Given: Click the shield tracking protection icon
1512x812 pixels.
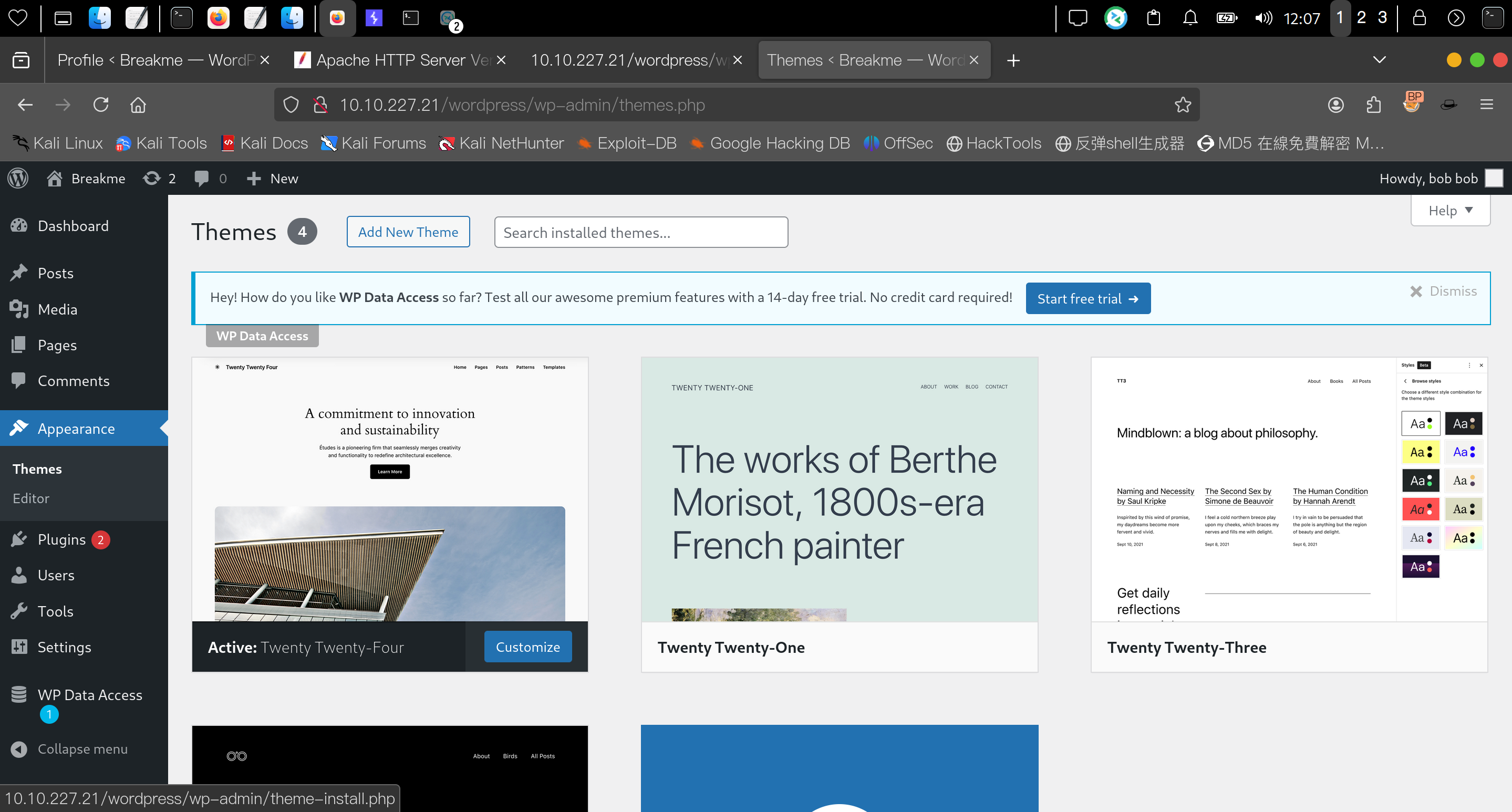Looking at the screenshot, I should click(291, 105).
